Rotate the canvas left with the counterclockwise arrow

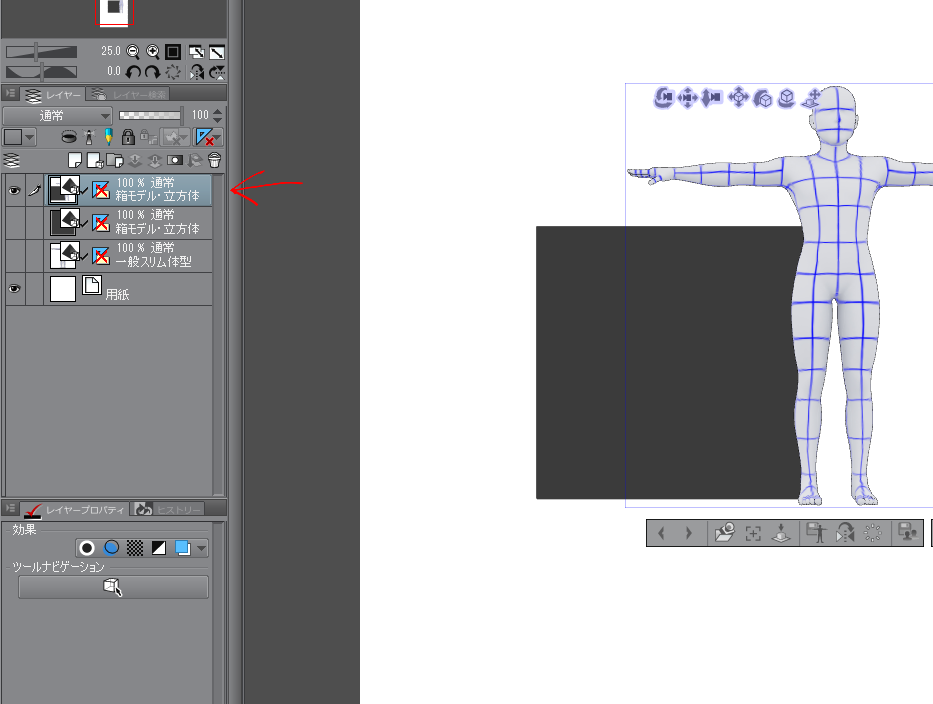(x=133, y=72)
